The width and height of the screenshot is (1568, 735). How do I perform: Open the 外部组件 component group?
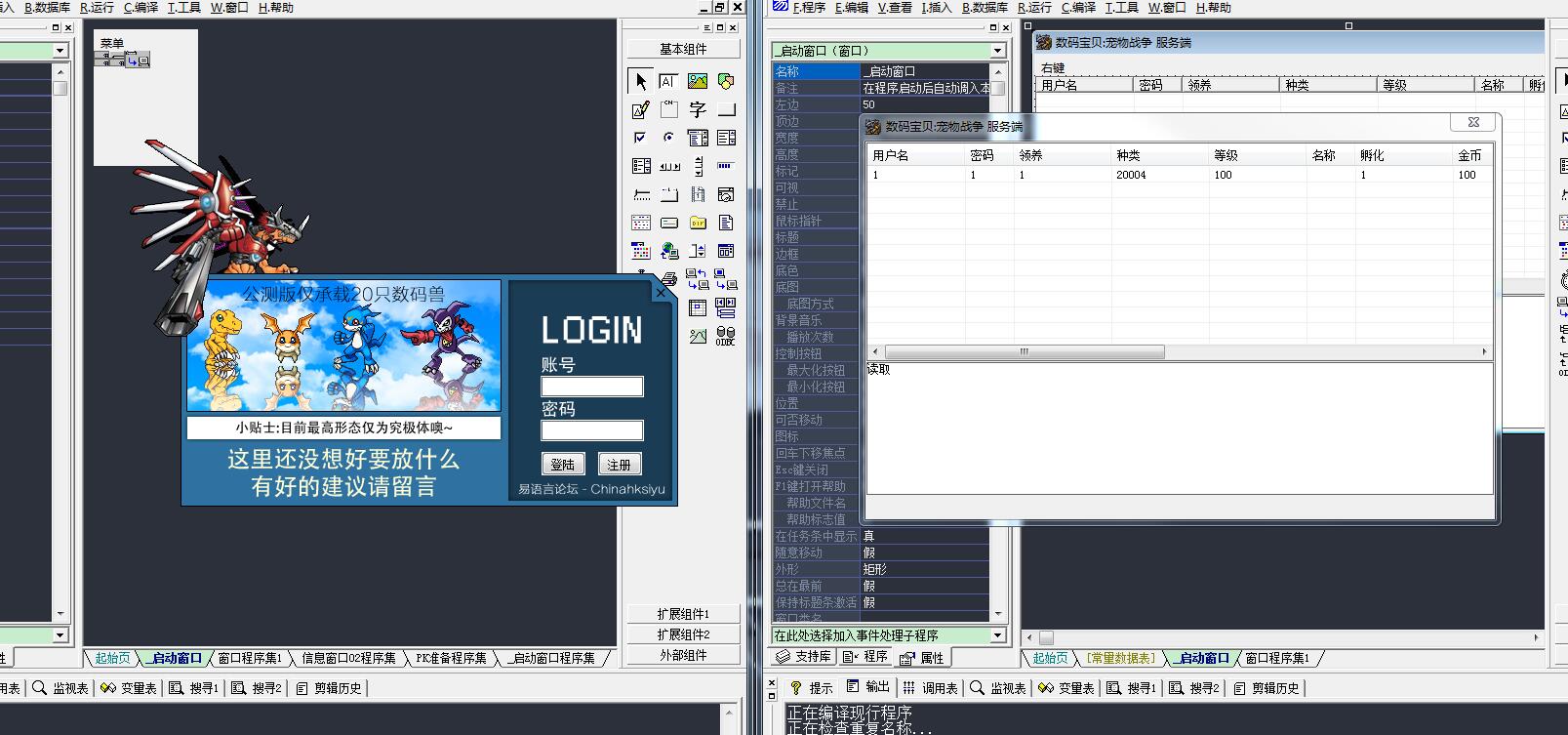pos(683,655)
